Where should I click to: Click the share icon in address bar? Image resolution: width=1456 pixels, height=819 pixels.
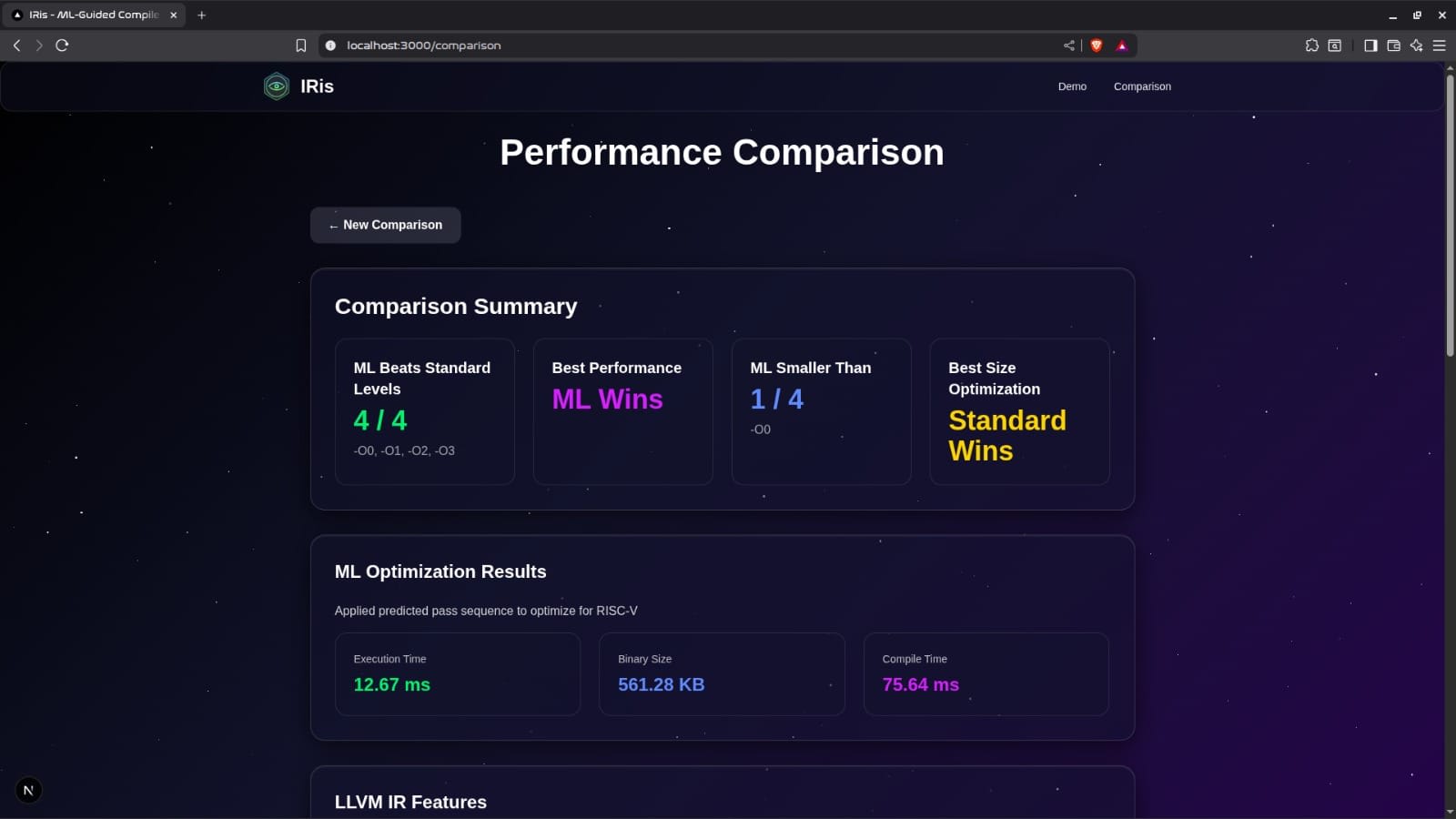click(x=1069, y=45)
